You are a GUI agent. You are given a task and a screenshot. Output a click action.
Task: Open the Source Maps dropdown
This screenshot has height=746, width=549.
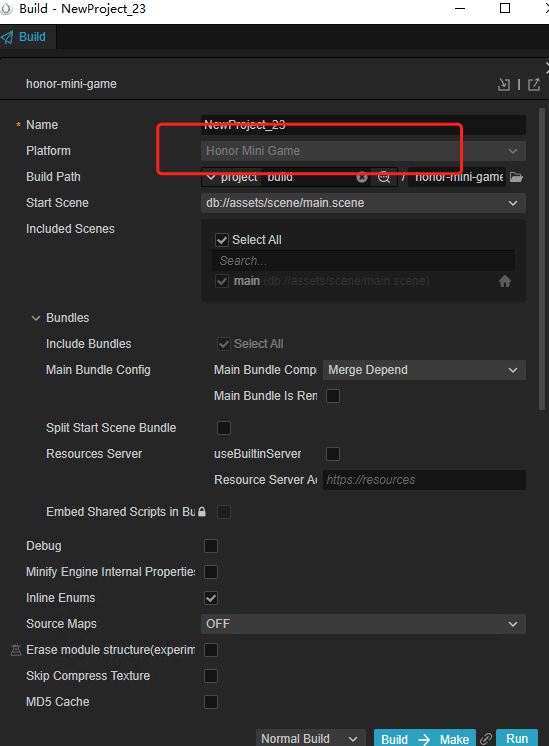coord(363,624)
